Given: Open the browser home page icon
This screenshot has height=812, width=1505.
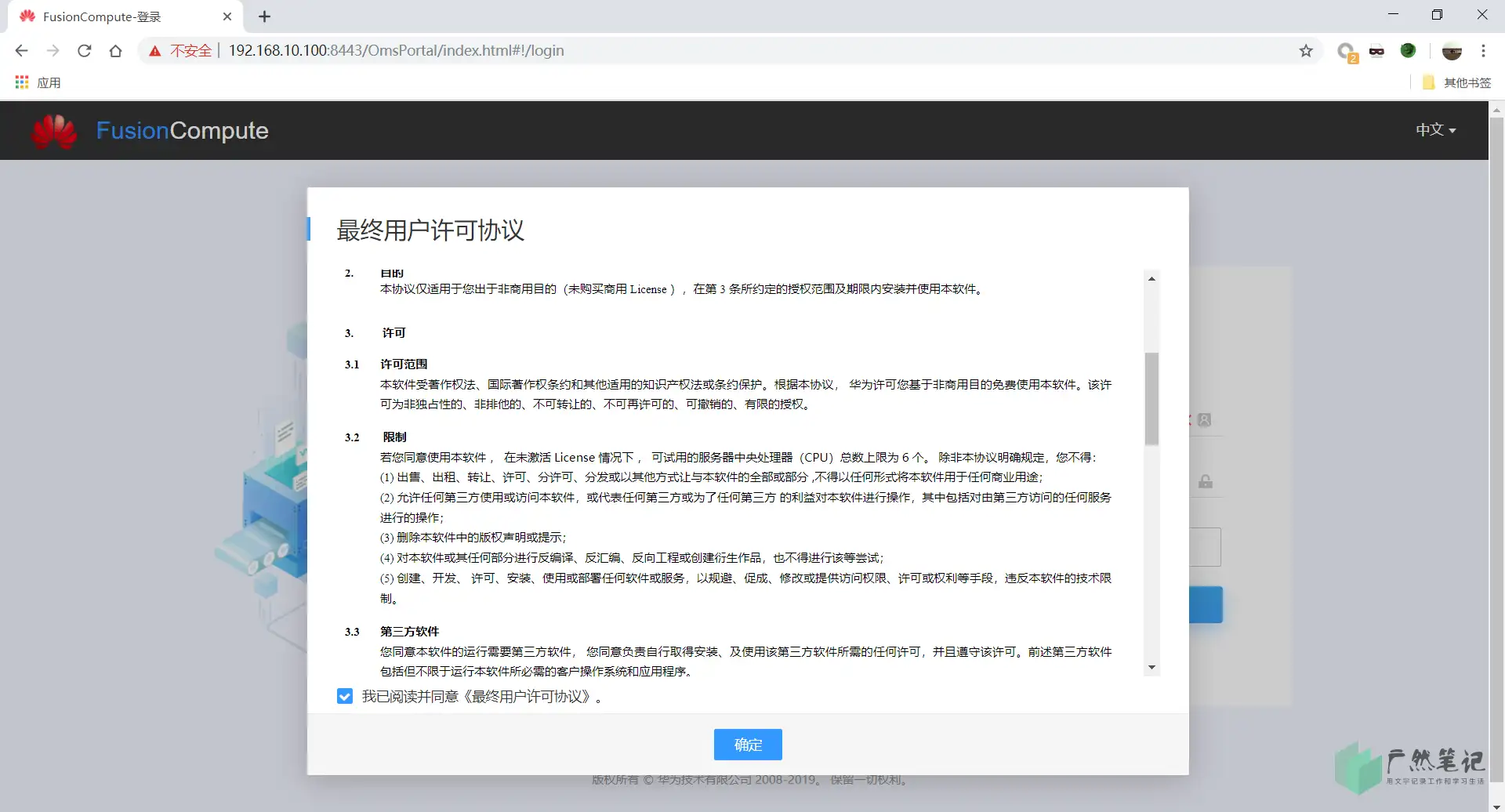Looking at the screenshot, I should [x=115, y=51].
